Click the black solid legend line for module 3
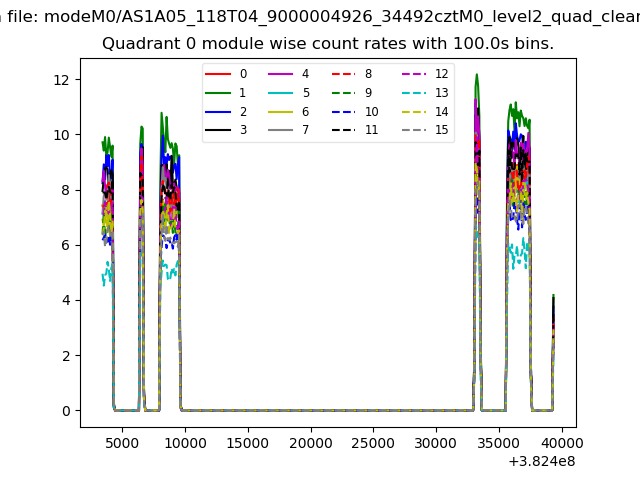The height and width of the screenshot is (480, 640). coord(218,131)
